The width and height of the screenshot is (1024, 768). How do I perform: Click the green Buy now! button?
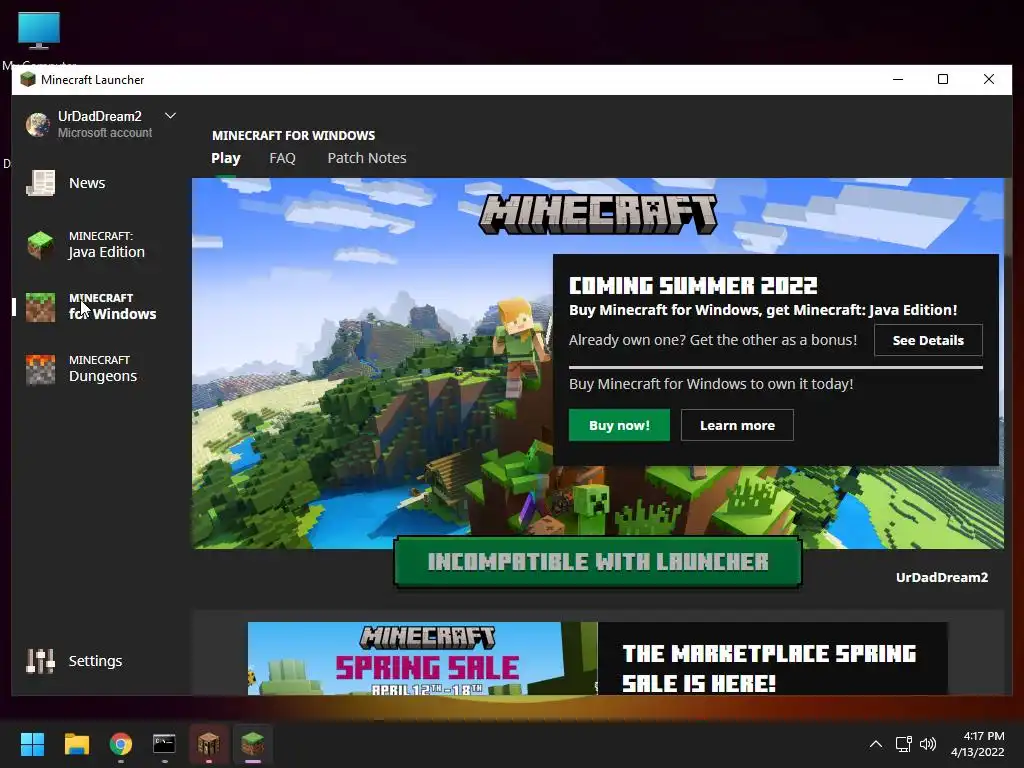tap(619, 425)
